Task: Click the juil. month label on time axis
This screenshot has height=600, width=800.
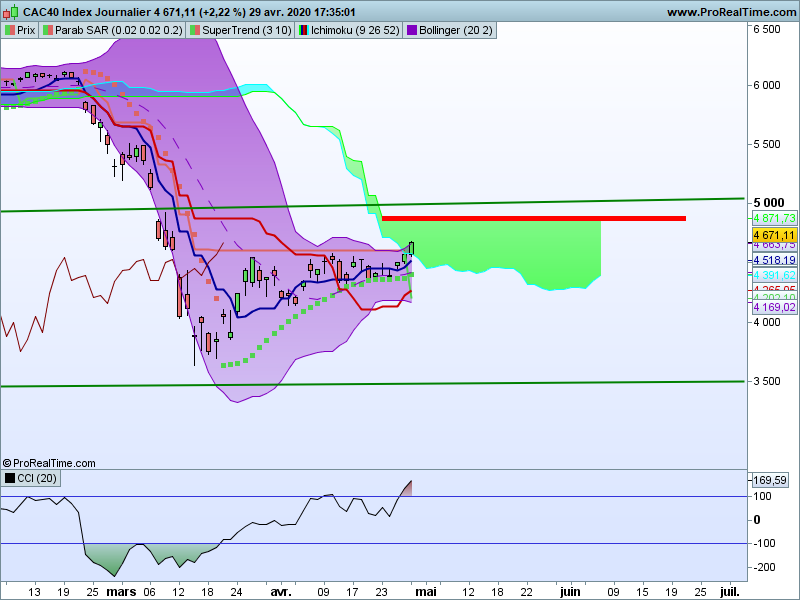Action: [x=730, y=592]
